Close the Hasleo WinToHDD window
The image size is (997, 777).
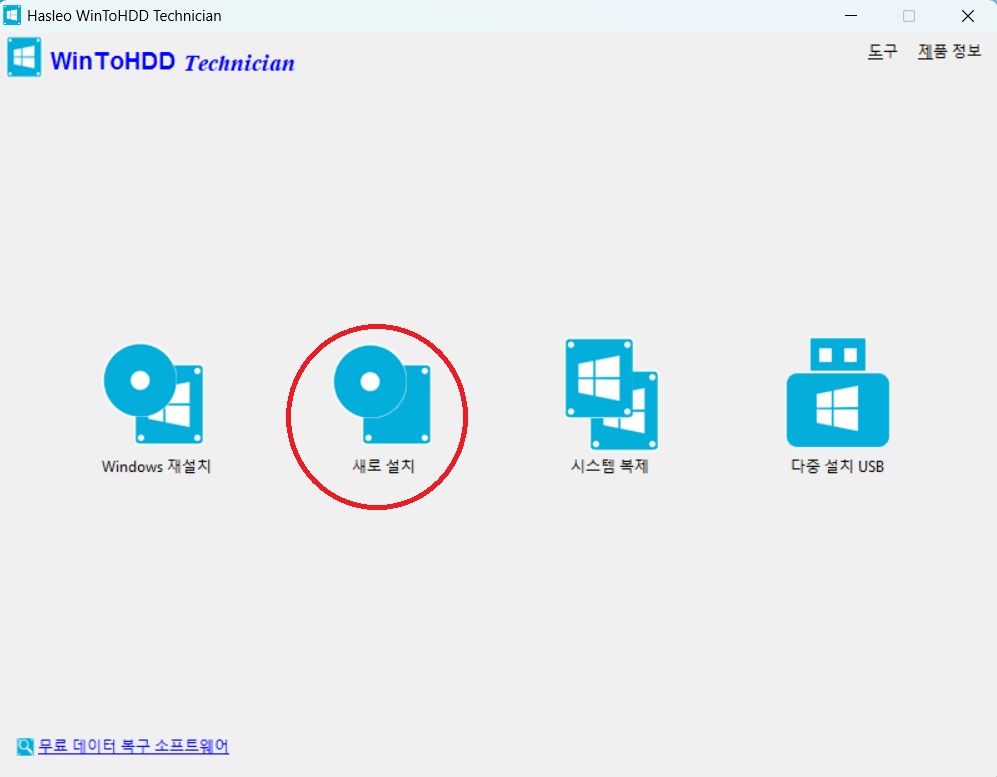pos(968,16)
